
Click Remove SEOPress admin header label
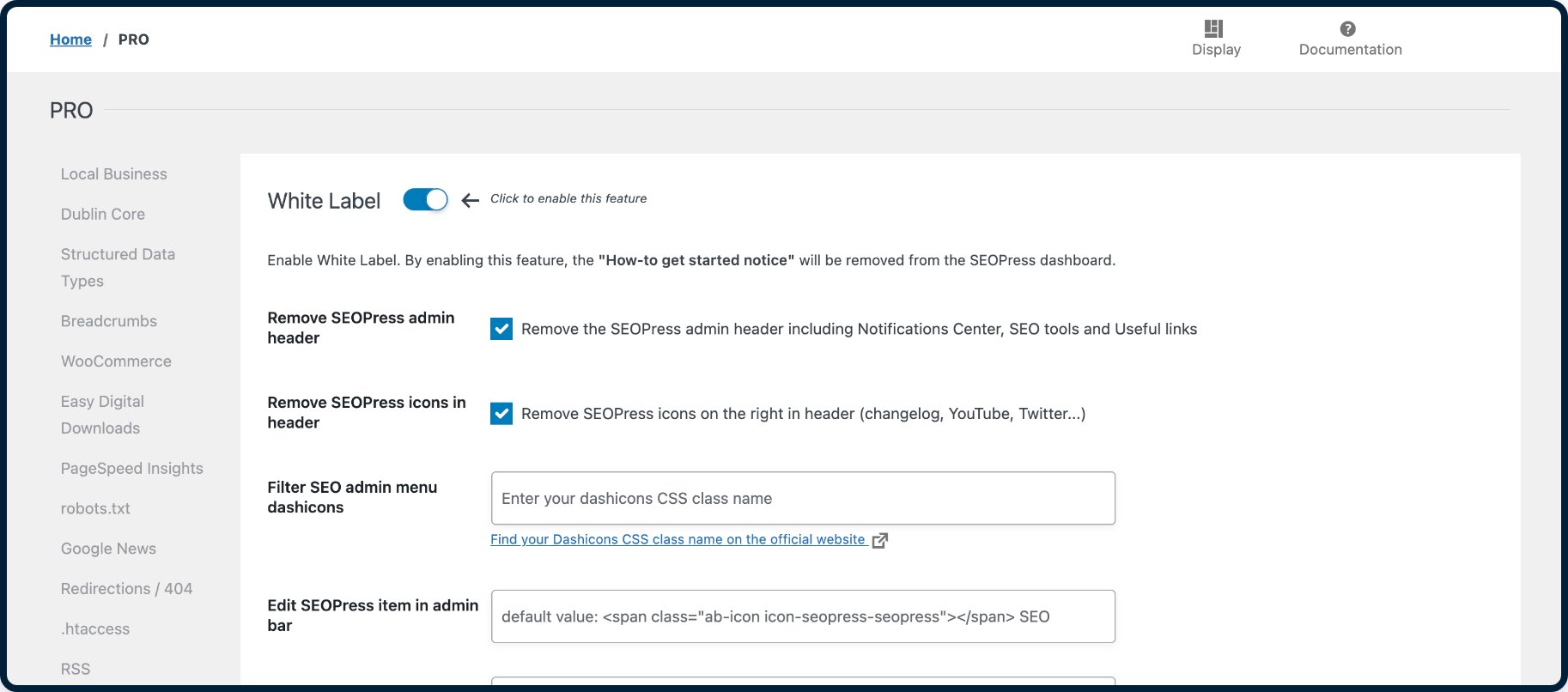point(361,328)
